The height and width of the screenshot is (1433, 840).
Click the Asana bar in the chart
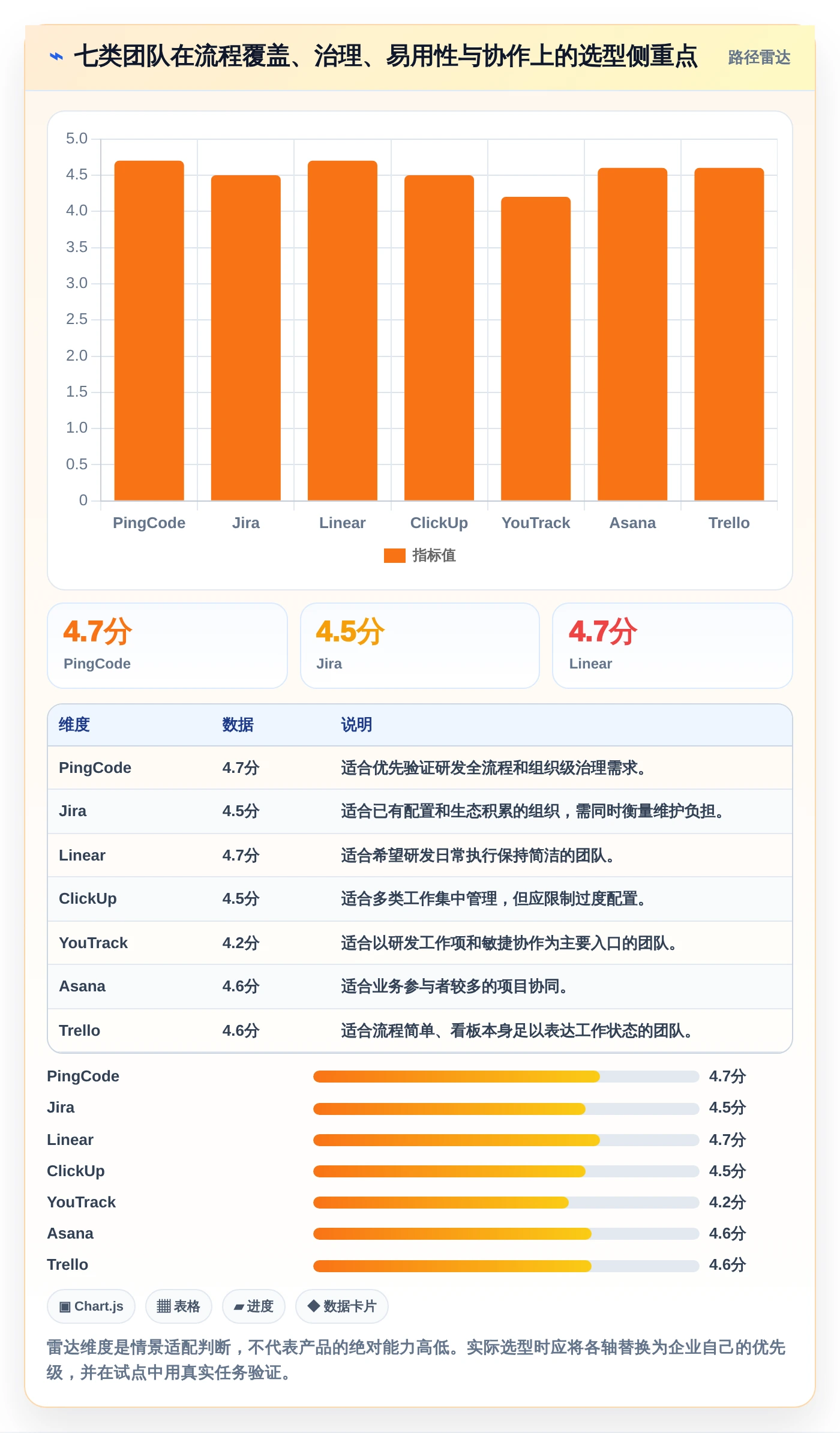point(632,334)
